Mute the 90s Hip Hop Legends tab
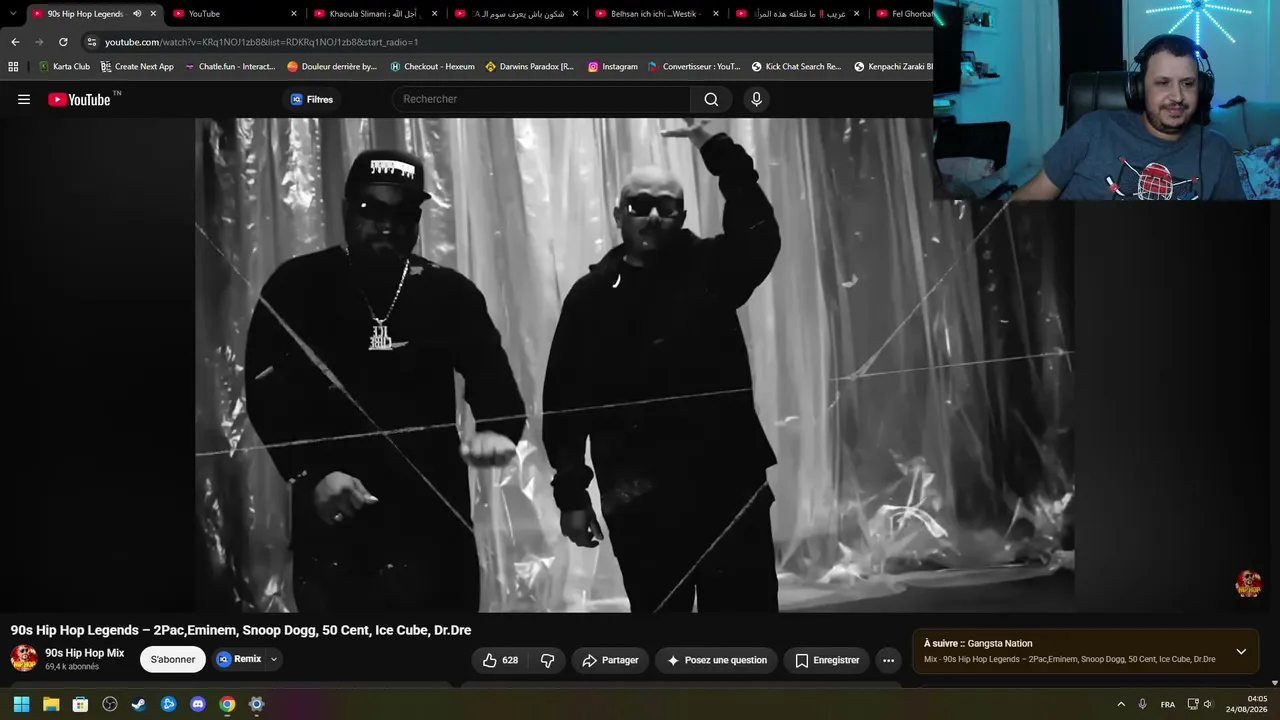 tap(137, 14)
